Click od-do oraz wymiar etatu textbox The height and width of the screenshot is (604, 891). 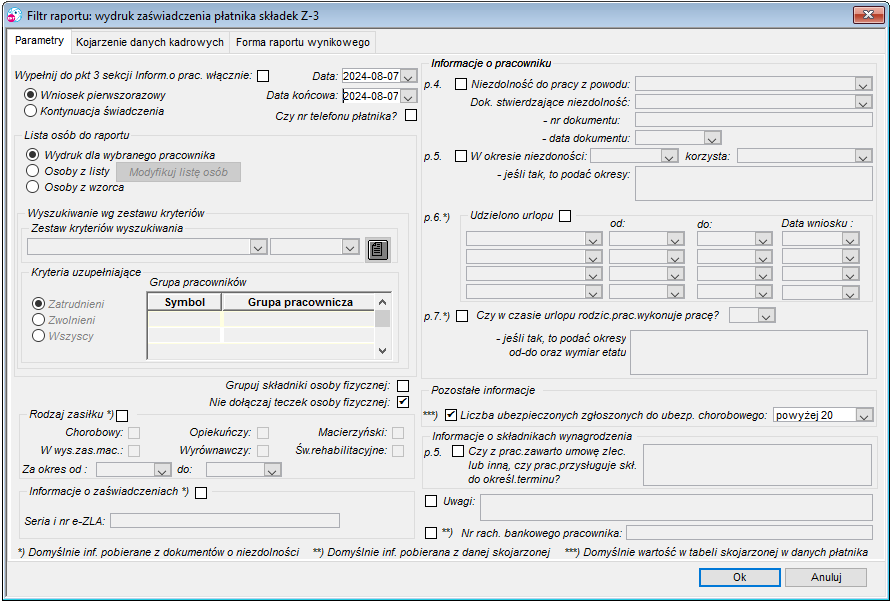point(749,352)
